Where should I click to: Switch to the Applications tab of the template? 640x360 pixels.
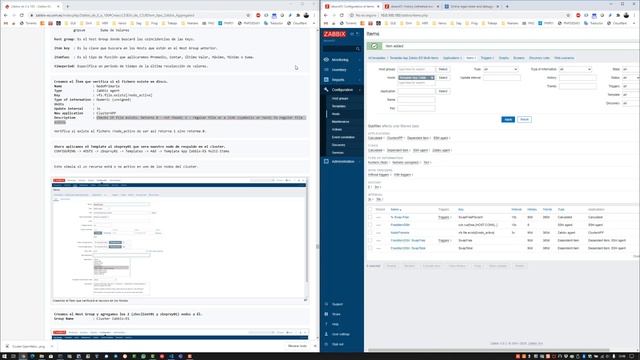[x=451, y=58]
